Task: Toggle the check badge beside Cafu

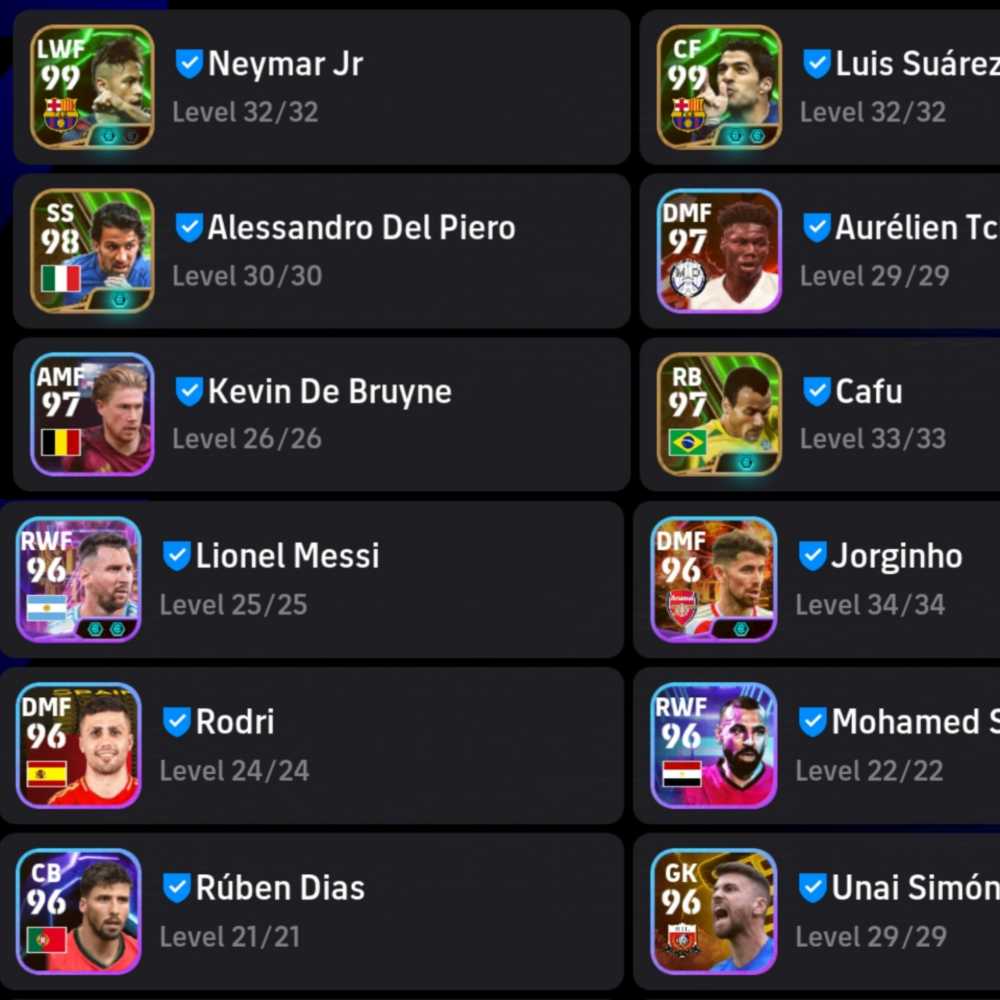Action: pyautogui.click(x=817, y=392)
